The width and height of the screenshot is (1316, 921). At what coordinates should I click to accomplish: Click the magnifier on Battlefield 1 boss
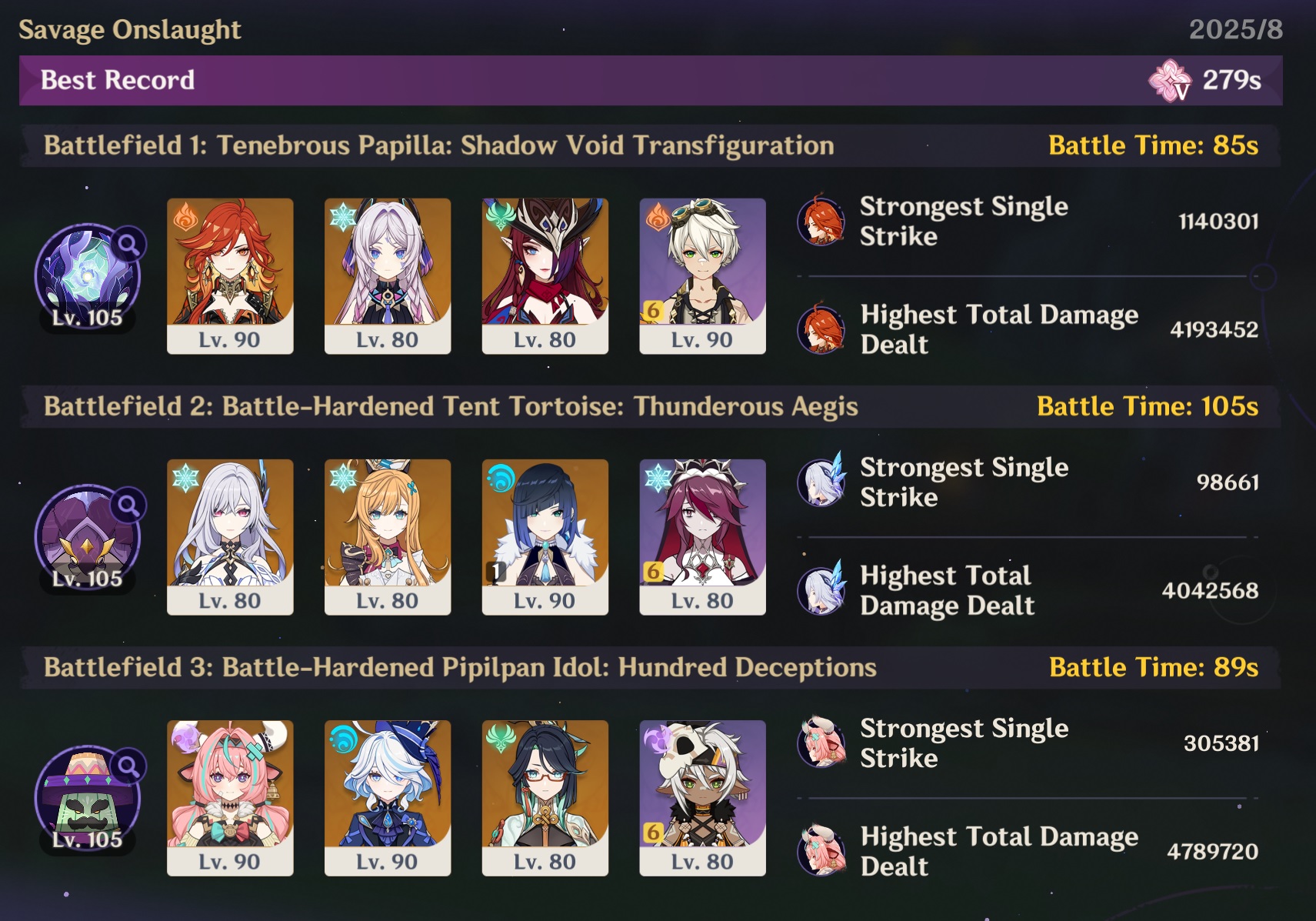pyautogui.click(x=128, y=245)
